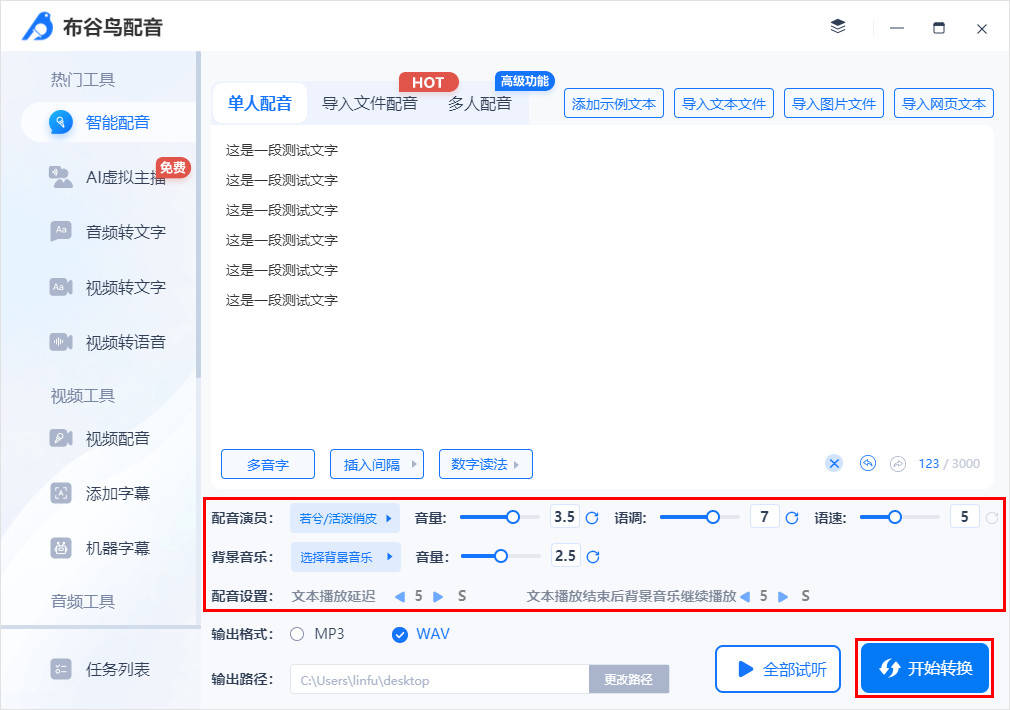Switch to the 导入文件配音 tab
Image resolution: width=1010 pixels, height=710 pixels.
(x=368, y=103)
